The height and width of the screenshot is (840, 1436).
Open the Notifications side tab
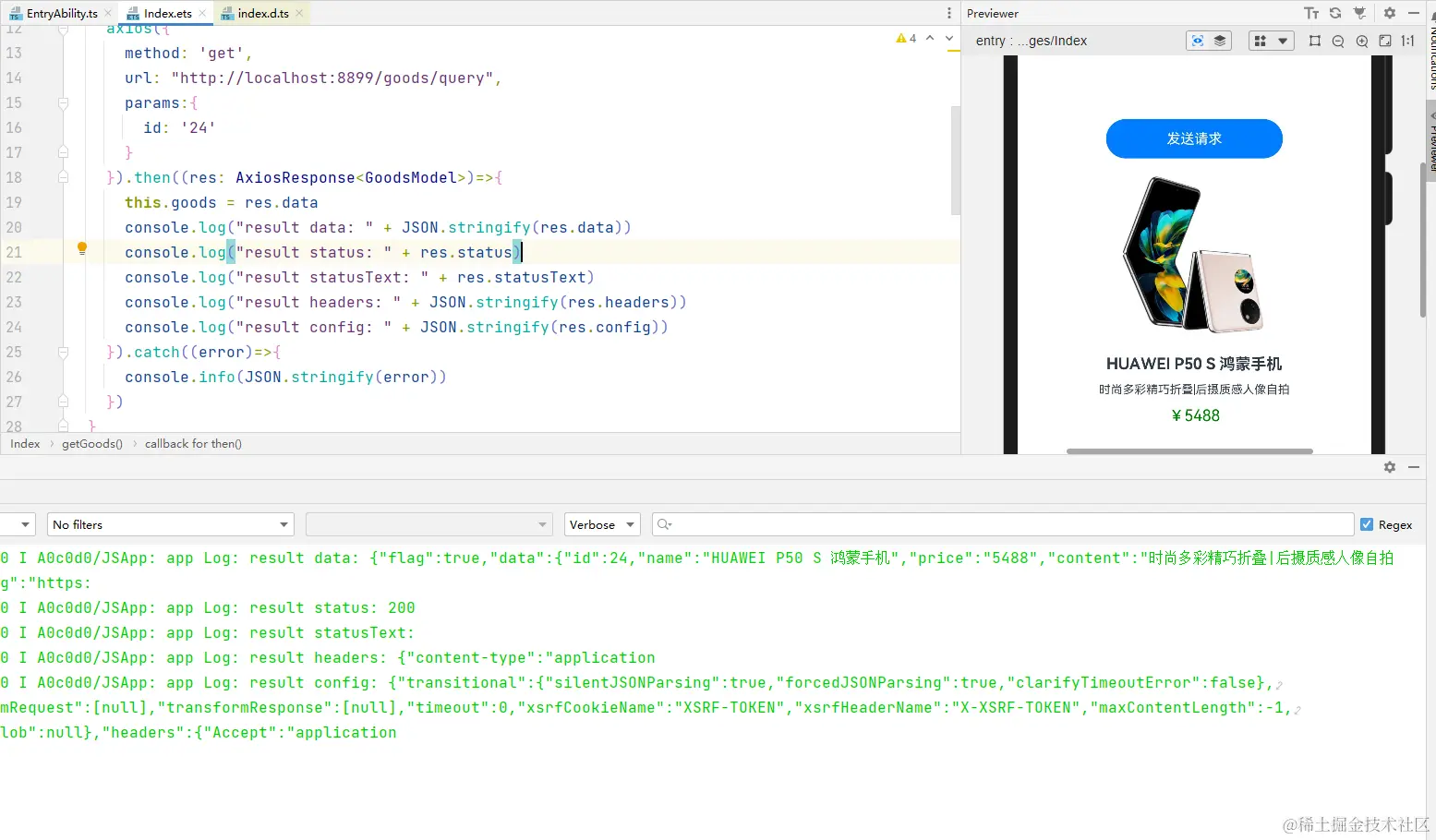(1431, 57)
